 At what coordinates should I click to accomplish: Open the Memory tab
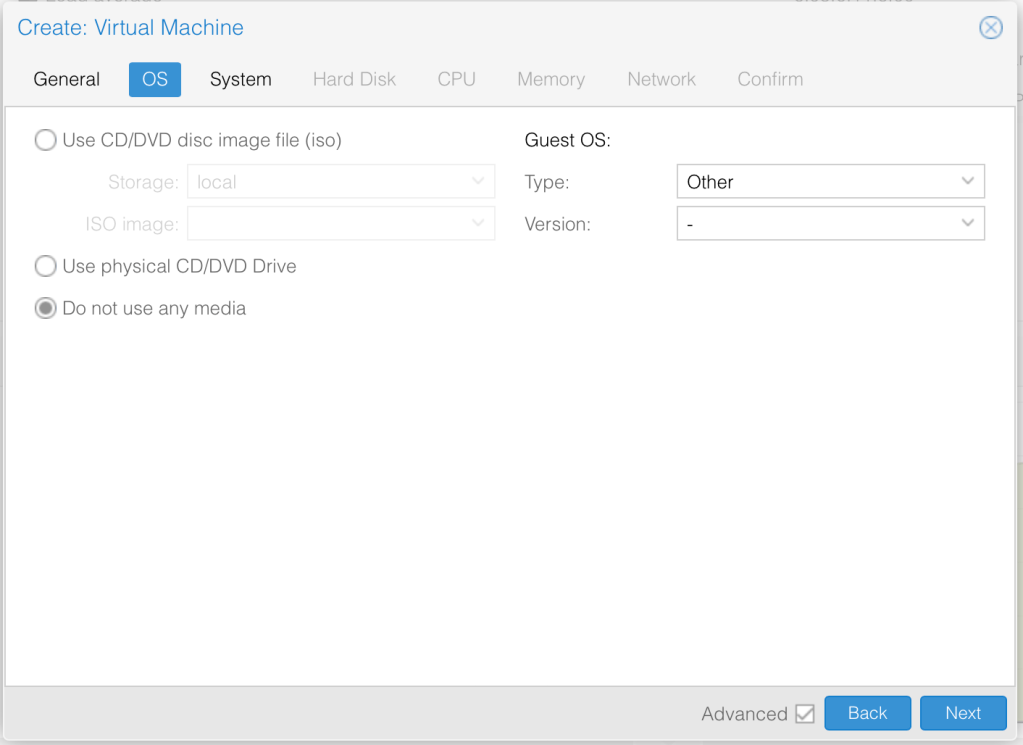[x=550, y=79]
